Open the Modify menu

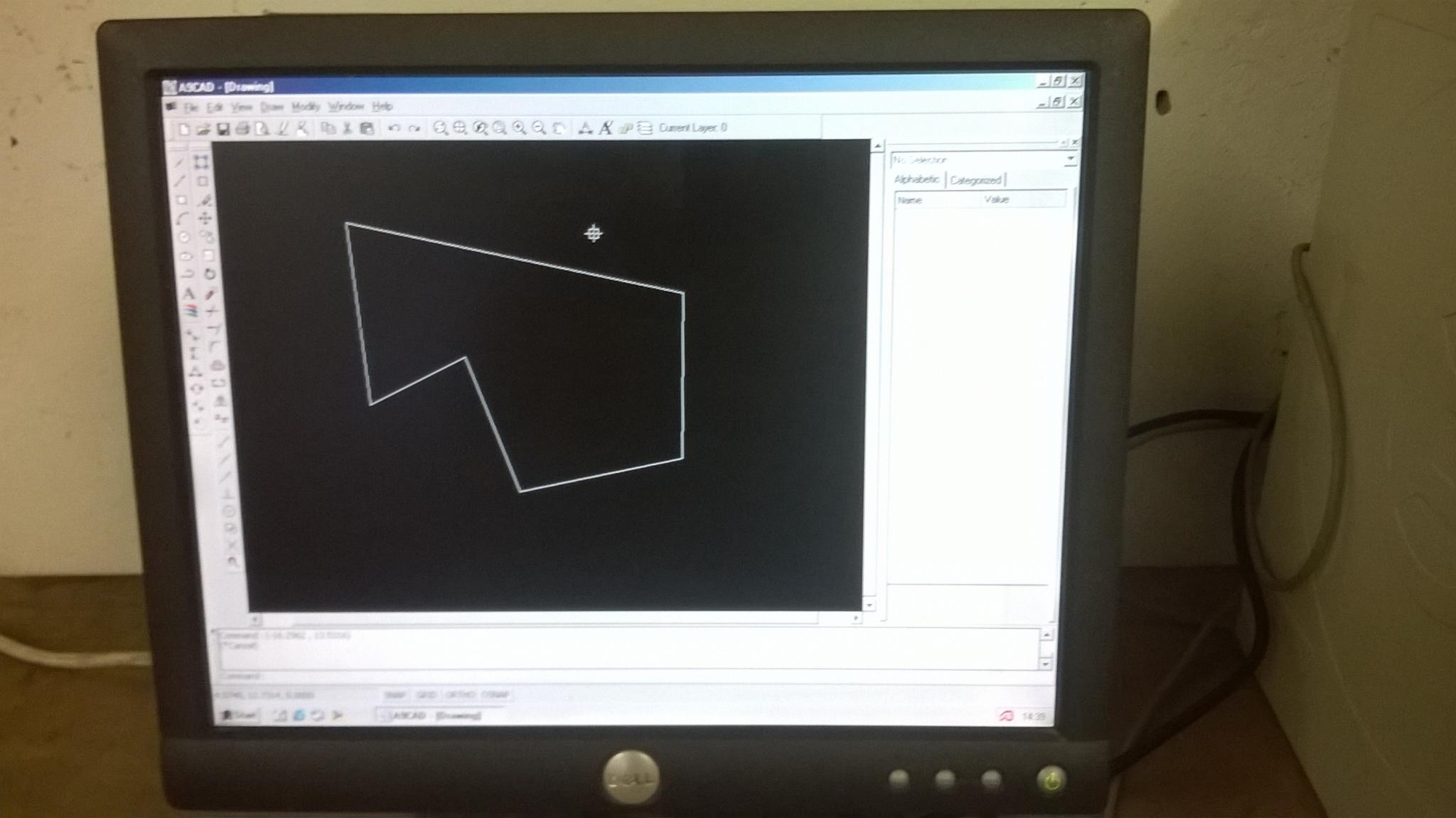point(306,107)
